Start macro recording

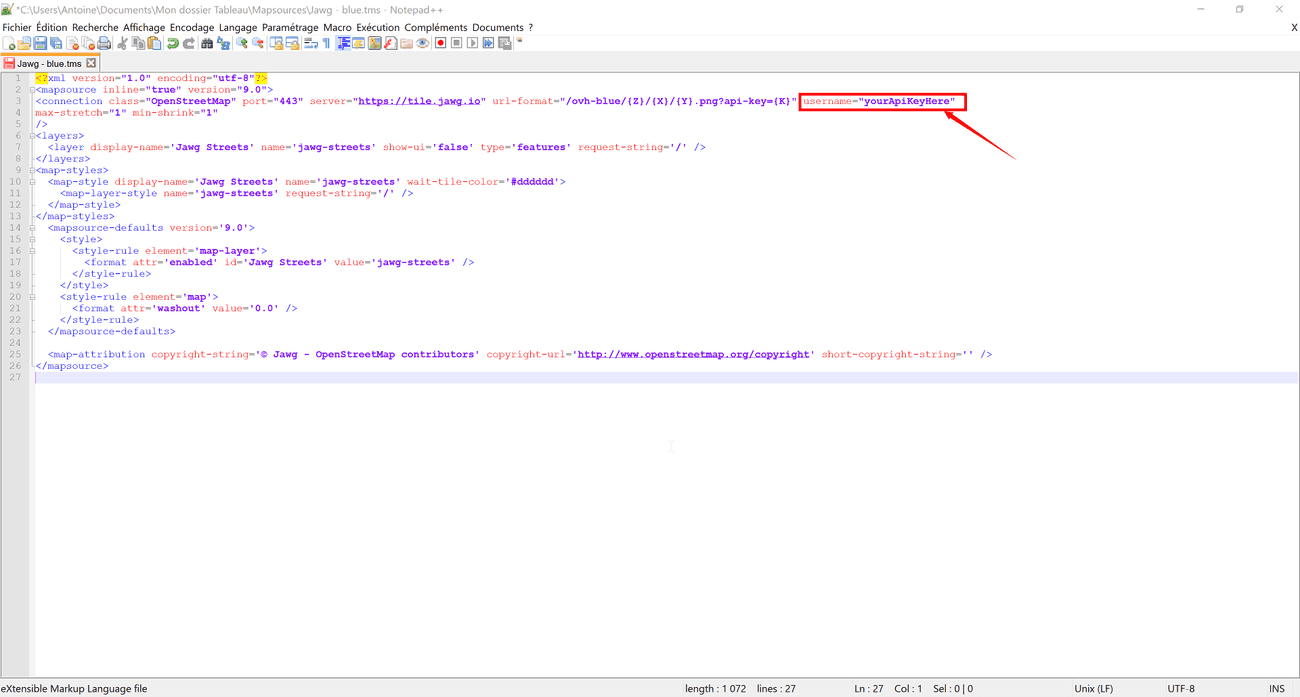[441, 43]
